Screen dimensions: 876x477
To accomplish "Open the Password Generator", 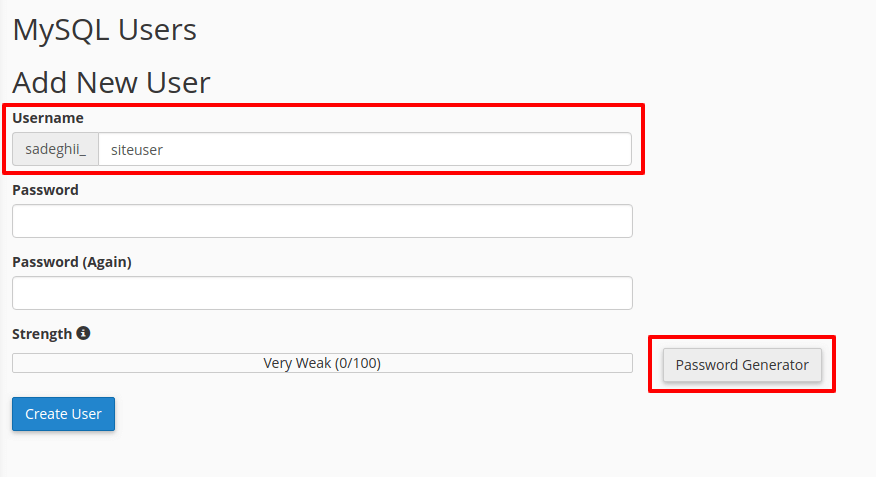I will [742, 365].
